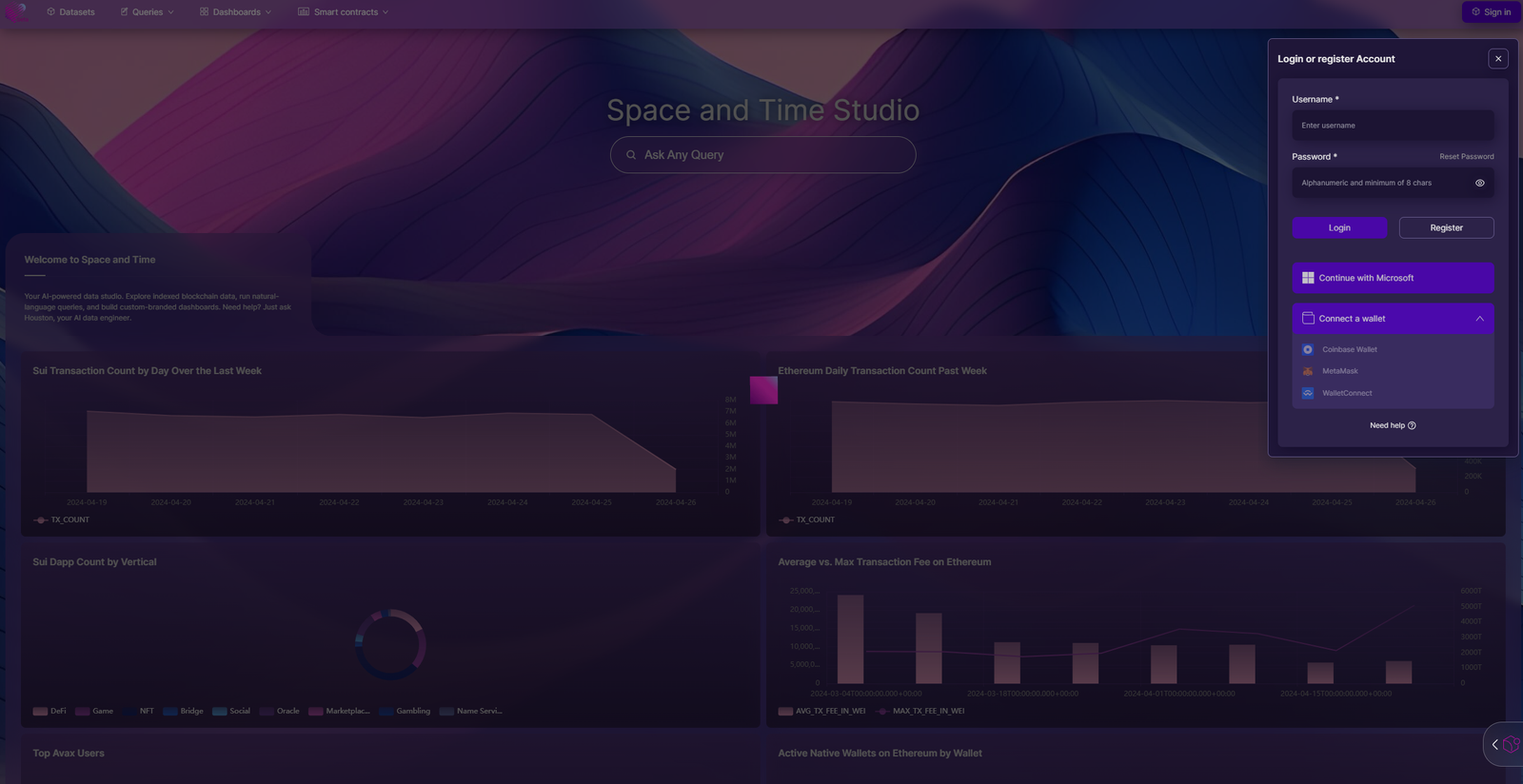Click 'Average vs. Max Transaction Fee' title
Viewport: 1523px width, 784px height.
coord(884,562)
